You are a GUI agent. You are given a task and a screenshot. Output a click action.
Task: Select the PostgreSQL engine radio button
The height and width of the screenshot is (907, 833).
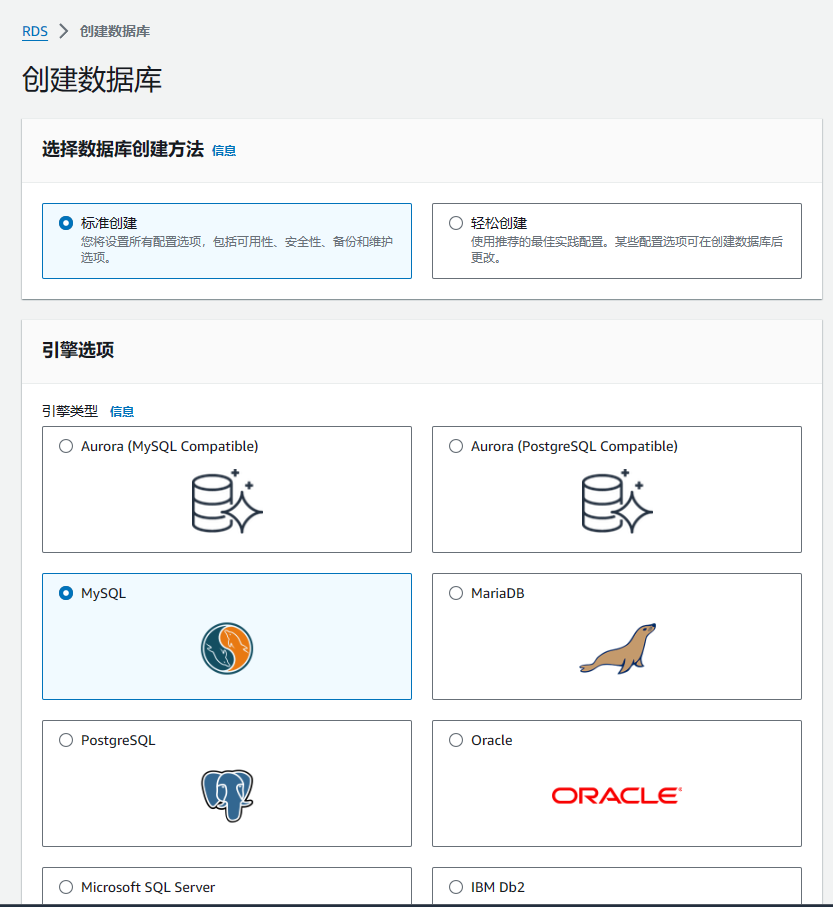point(66,740)
